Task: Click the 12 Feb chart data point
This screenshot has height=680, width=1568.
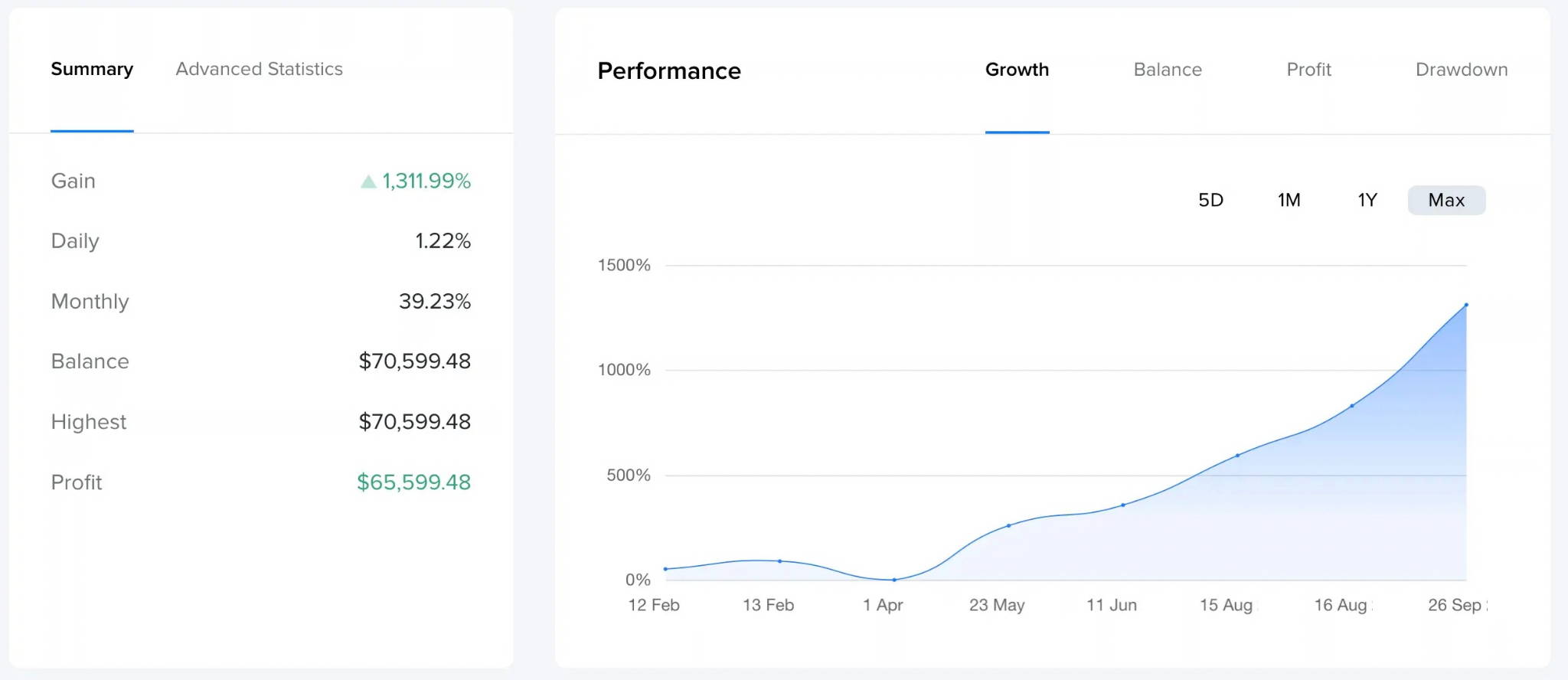Action: (665, 569)
